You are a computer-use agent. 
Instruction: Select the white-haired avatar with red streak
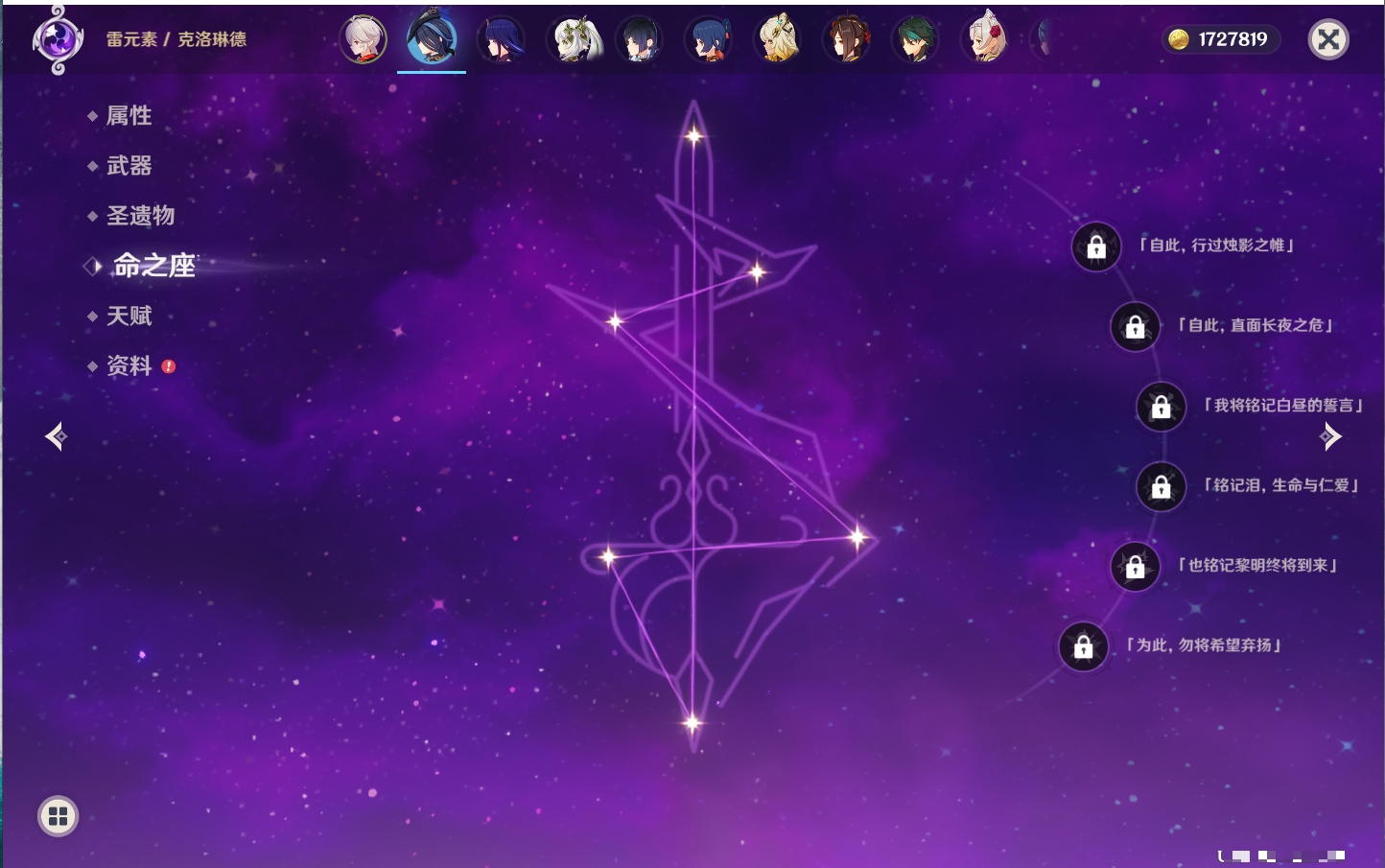tap(364, 39)
